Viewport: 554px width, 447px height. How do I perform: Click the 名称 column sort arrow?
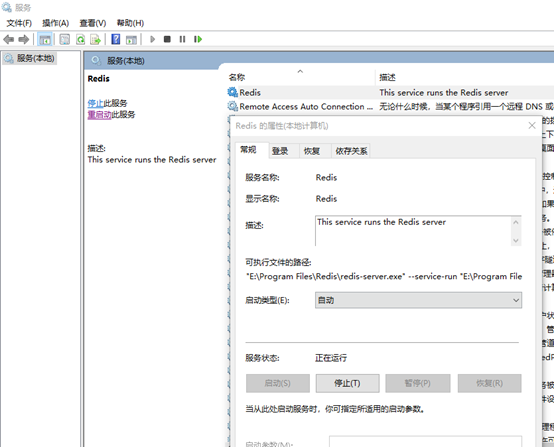click(300, 71)
